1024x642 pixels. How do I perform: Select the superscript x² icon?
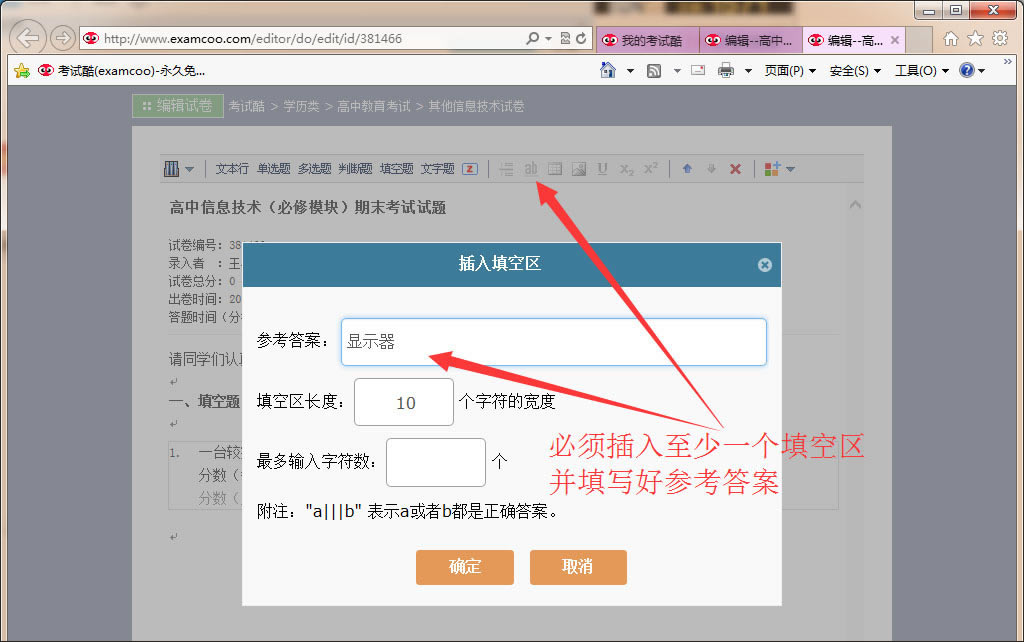tap(649, 168)
